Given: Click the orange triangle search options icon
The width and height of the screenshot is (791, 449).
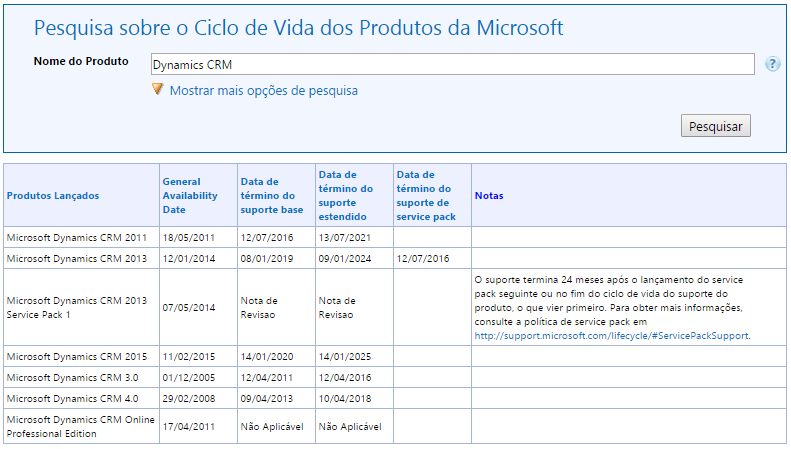Looking at the screenshot, I should pos(157,90).
